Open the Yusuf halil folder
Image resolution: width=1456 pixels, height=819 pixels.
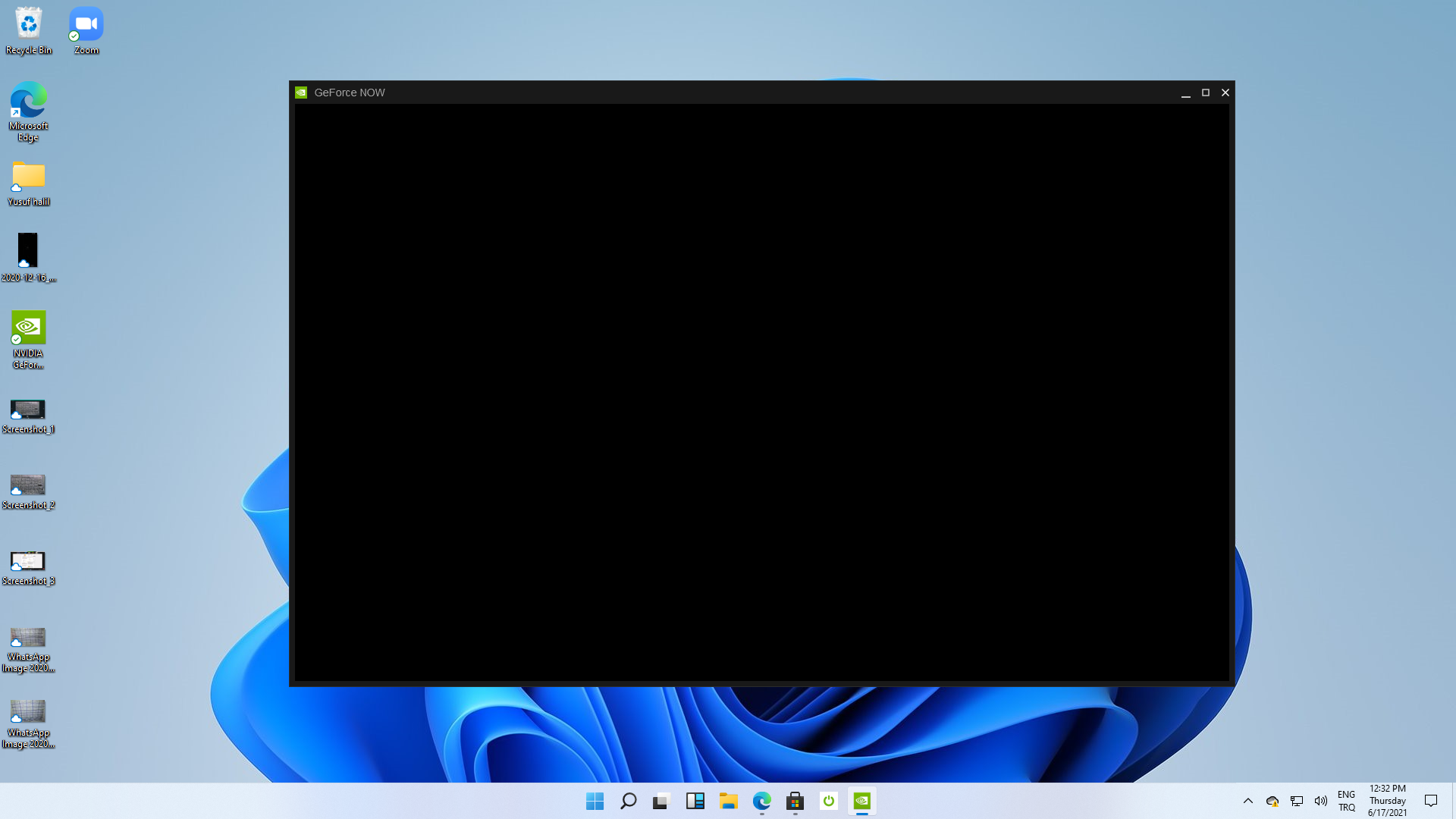(29, 177)
